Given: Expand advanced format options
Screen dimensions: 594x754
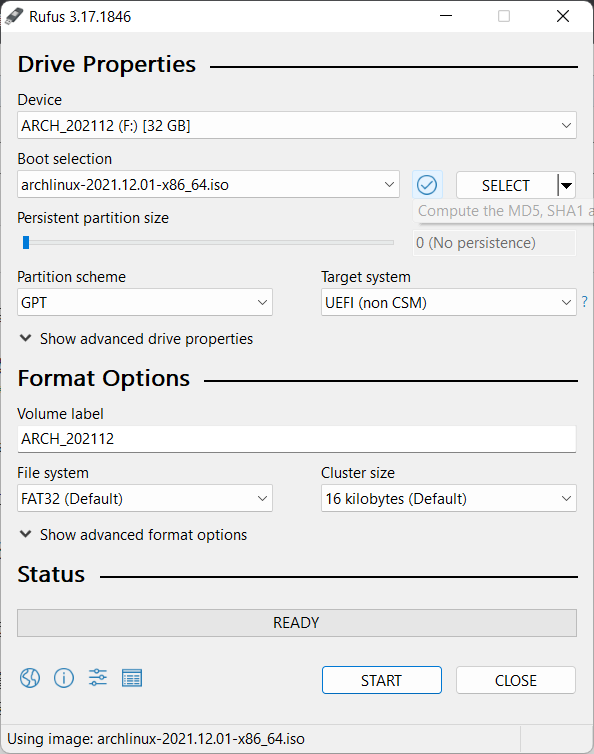Looking at the screenshot, I should point(133,535).
